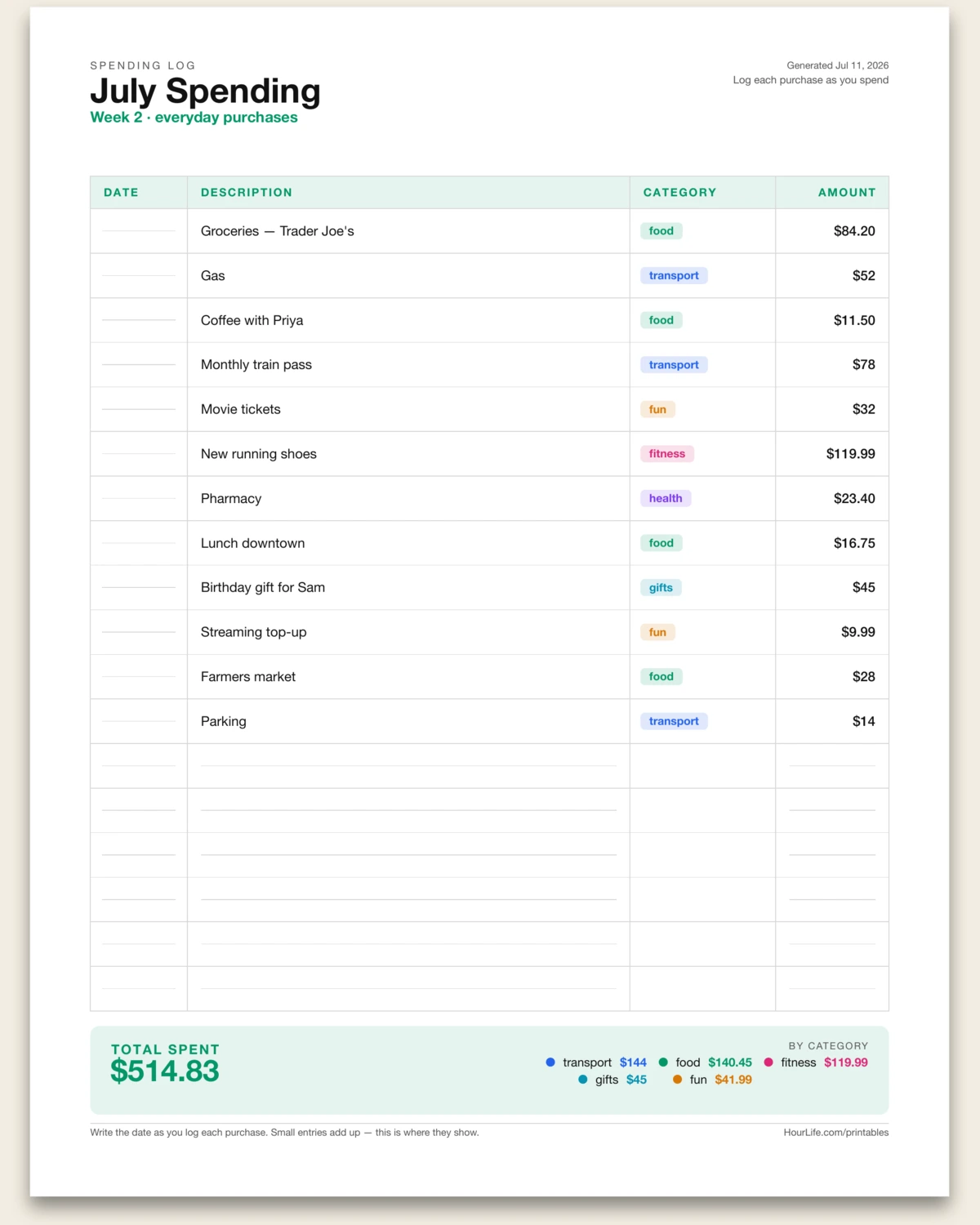Click the transport tag in the Gas row
The height and width of the screenshot is (1225, 980).
[x=674, y=276]
